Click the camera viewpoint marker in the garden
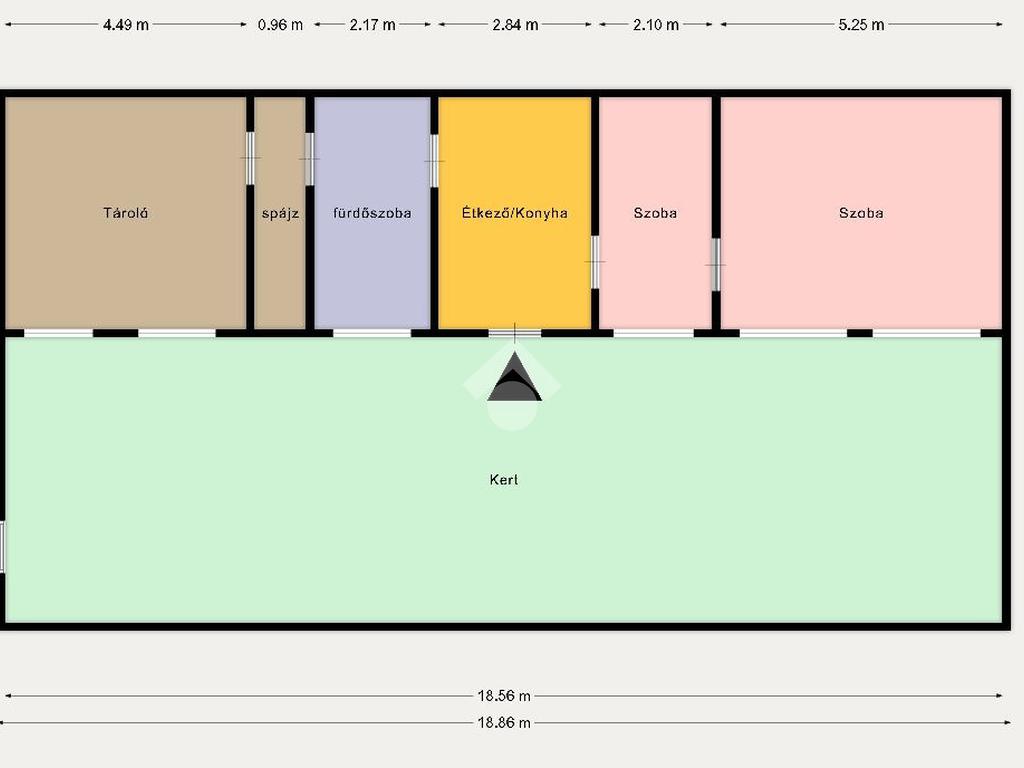 click(514, 381)
